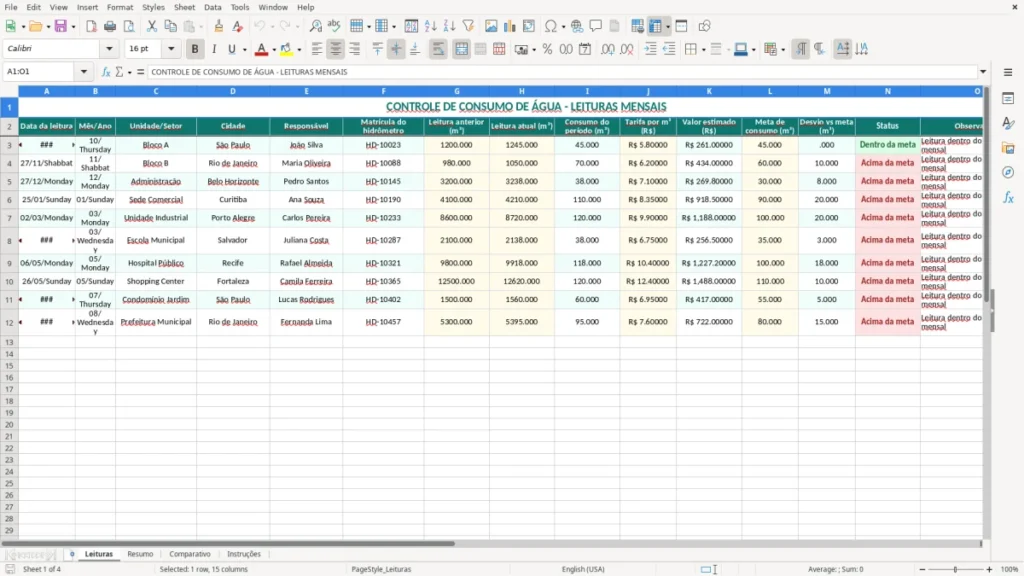Toggle Align Right
1024x576 pixels.
355,49
